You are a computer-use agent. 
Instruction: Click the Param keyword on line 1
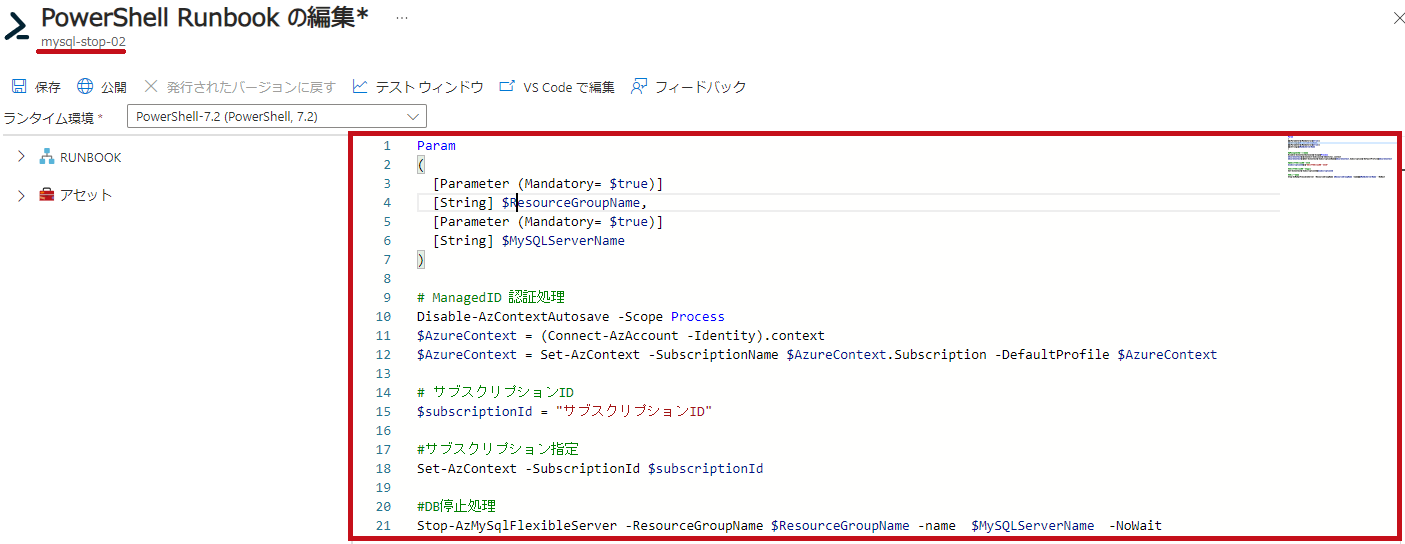click(x=436, y=146)
